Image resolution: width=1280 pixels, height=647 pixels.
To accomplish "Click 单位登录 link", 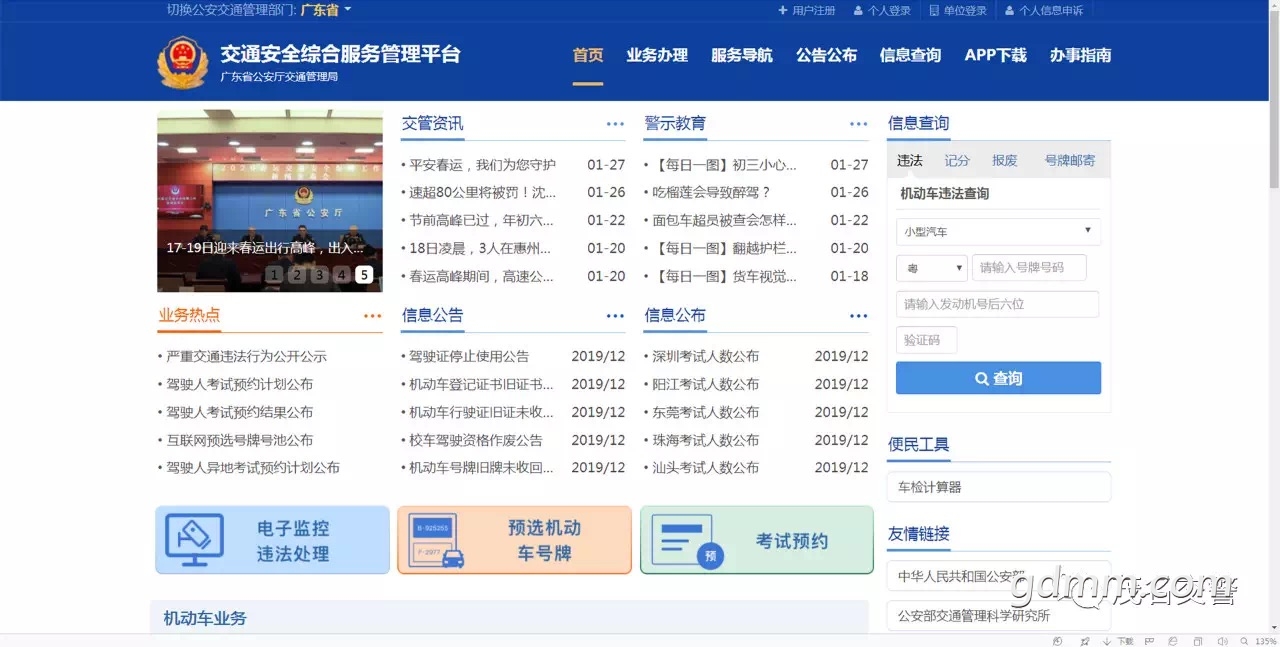I will click(965, 10).
